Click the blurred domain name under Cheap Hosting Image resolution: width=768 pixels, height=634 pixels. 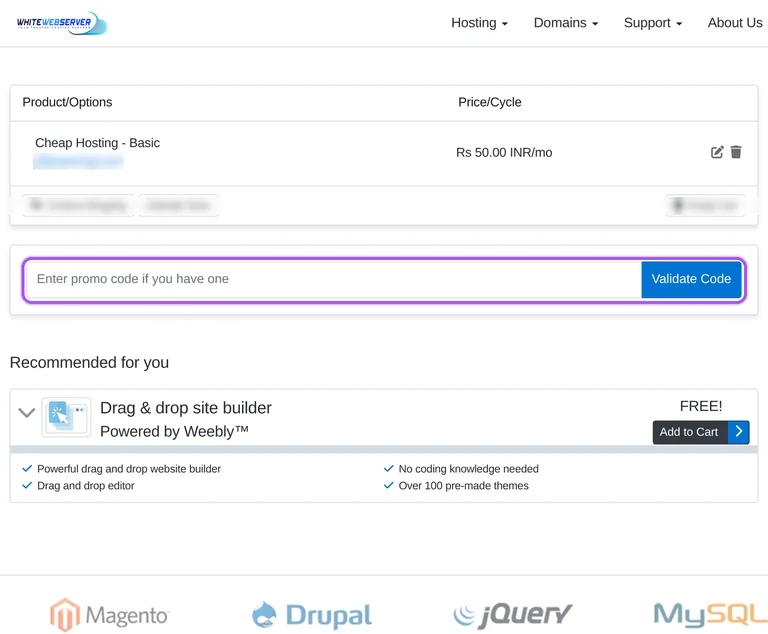coord(78,161)
